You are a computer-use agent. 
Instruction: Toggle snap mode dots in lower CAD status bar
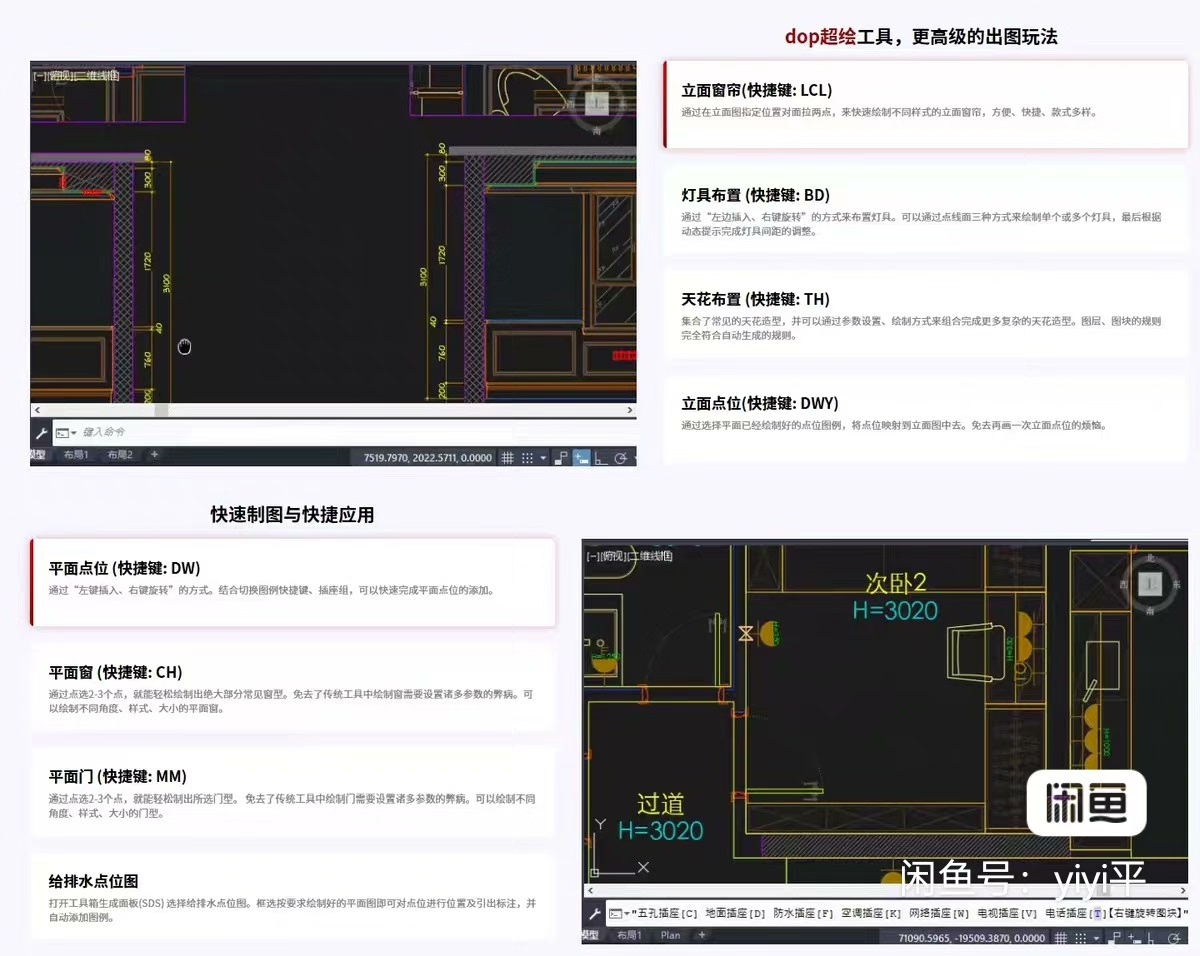tap(1081, 938)
